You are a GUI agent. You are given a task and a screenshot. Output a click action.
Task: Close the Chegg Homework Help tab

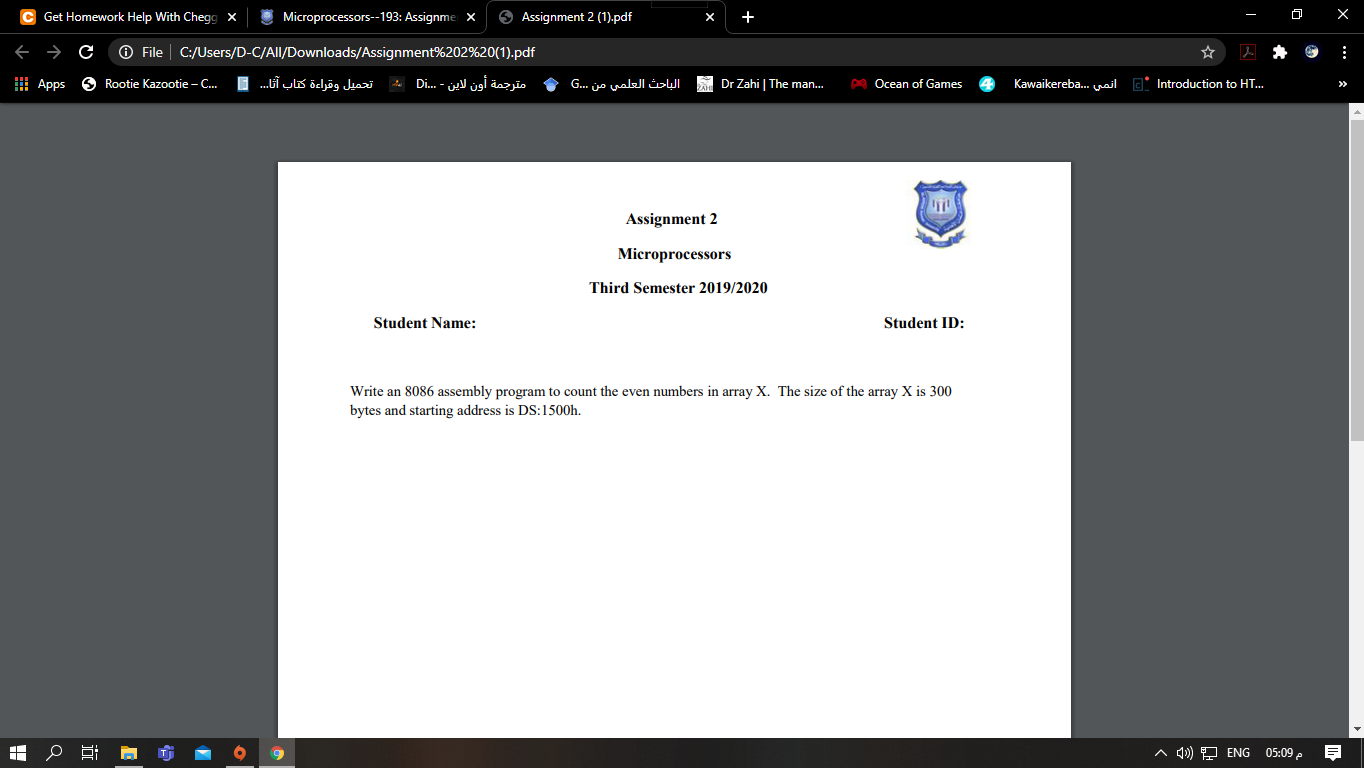232,17
